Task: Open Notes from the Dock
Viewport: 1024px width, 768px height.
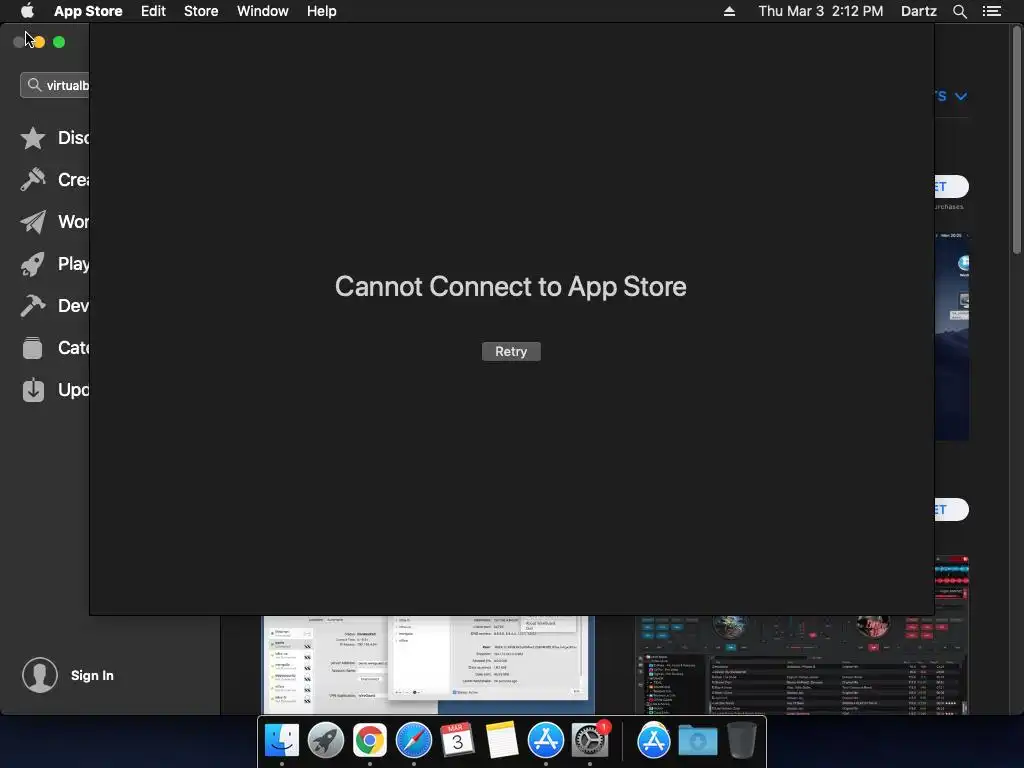Action: pos(502,741)
